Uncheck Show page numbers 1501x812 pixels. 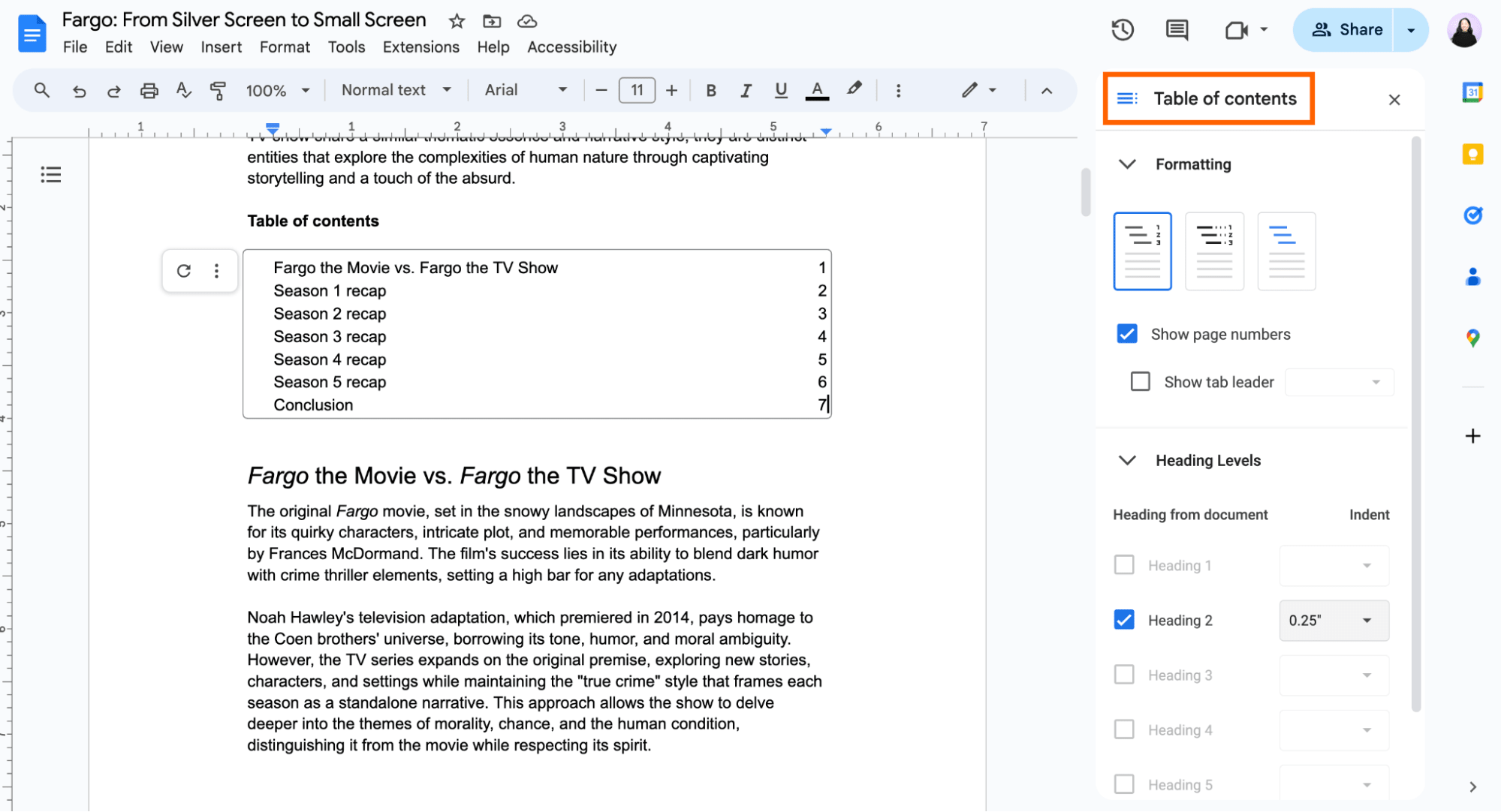point(1126,334)
